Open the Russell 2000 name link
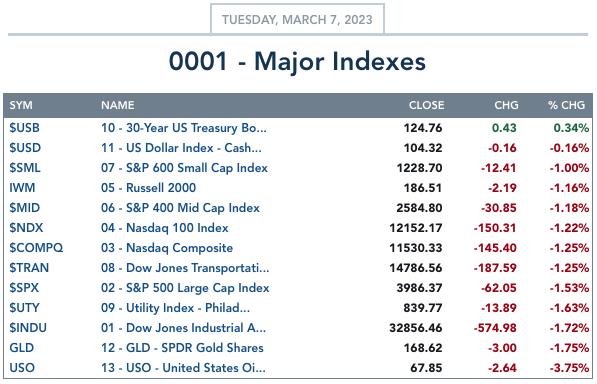This screenshot has width=597, height=384. (148, 188)
